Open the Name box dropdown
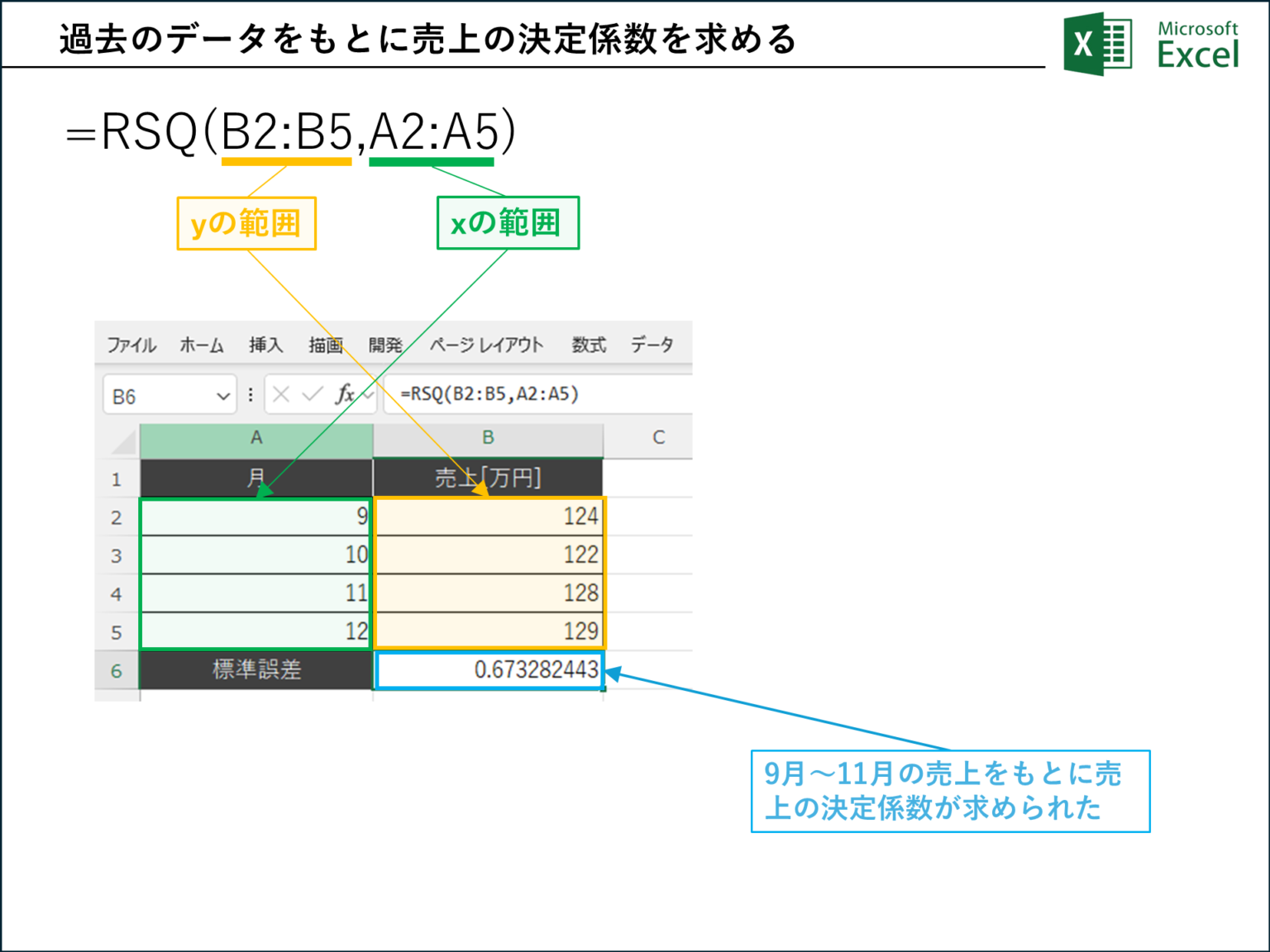This screenshot has height=952, width=1270. tap(222, 394)
